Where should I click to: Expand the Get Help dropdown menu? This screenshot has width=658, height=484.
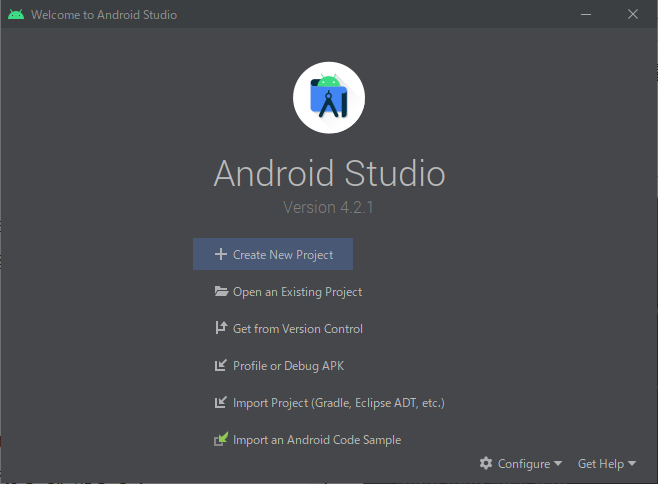pyautogui.click(x=607, y=463)
